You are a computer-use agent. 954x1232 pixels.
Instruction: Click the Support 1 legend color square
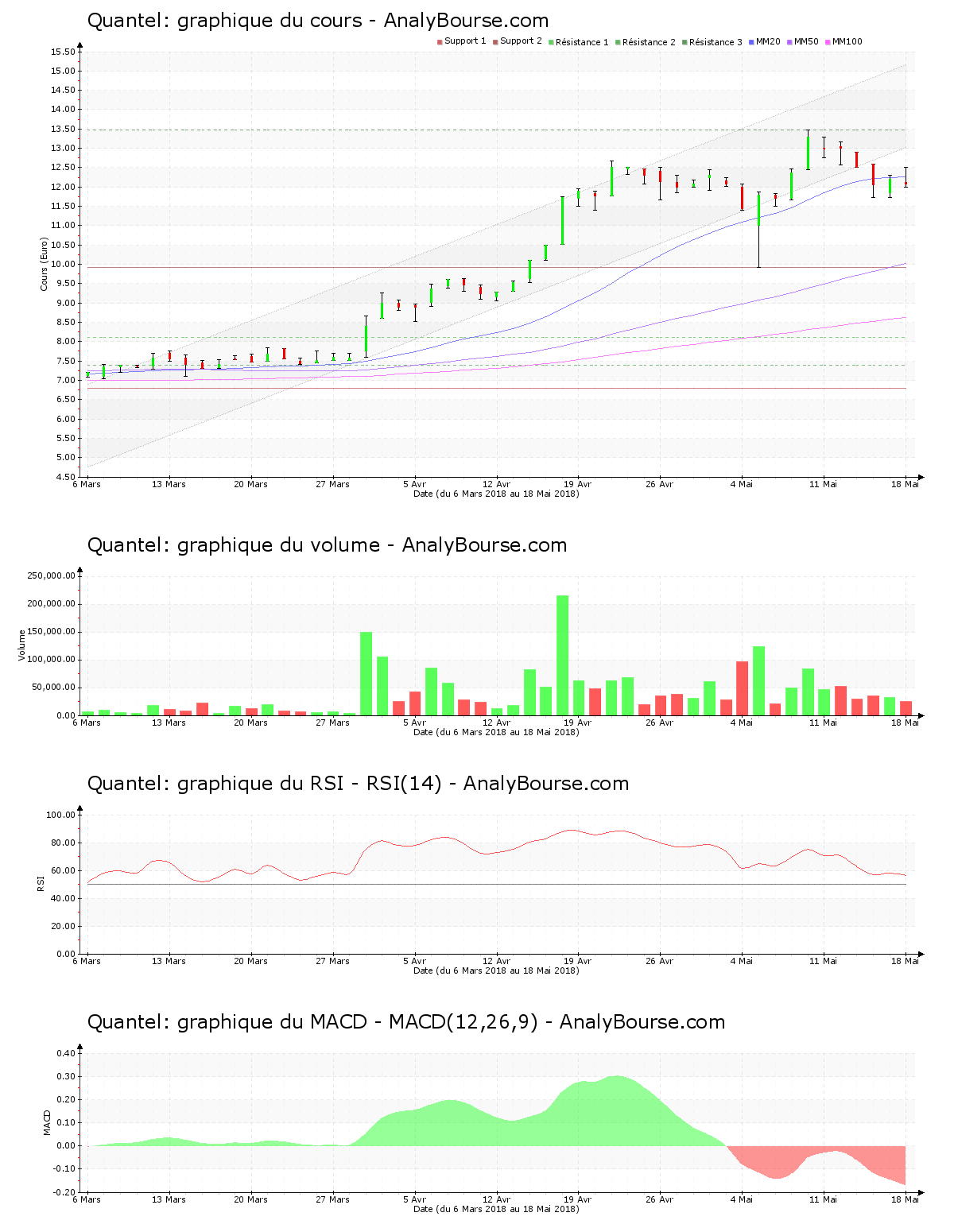440,42
